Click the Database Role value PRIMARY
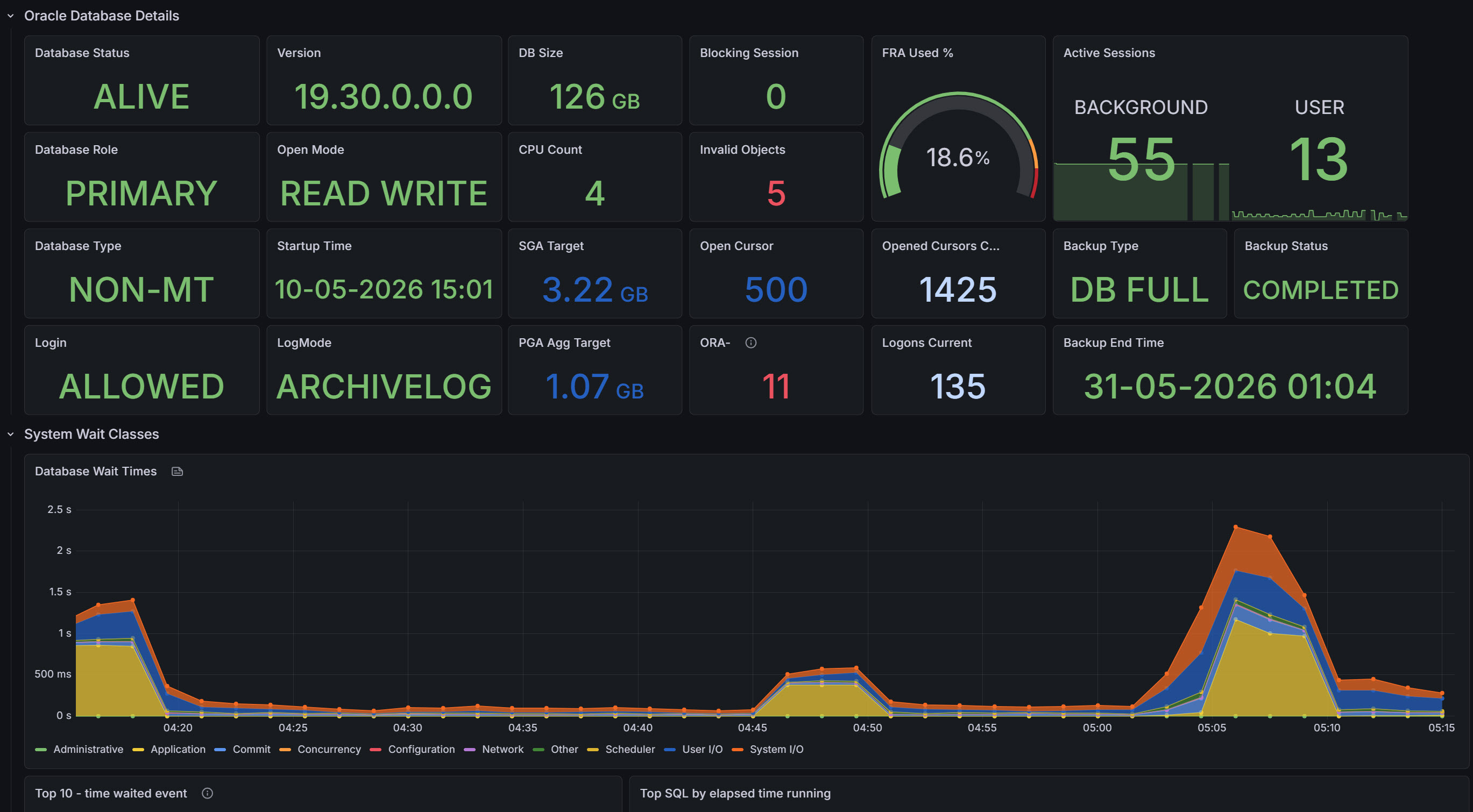1473x812 pixels. [x=142, y=193]
